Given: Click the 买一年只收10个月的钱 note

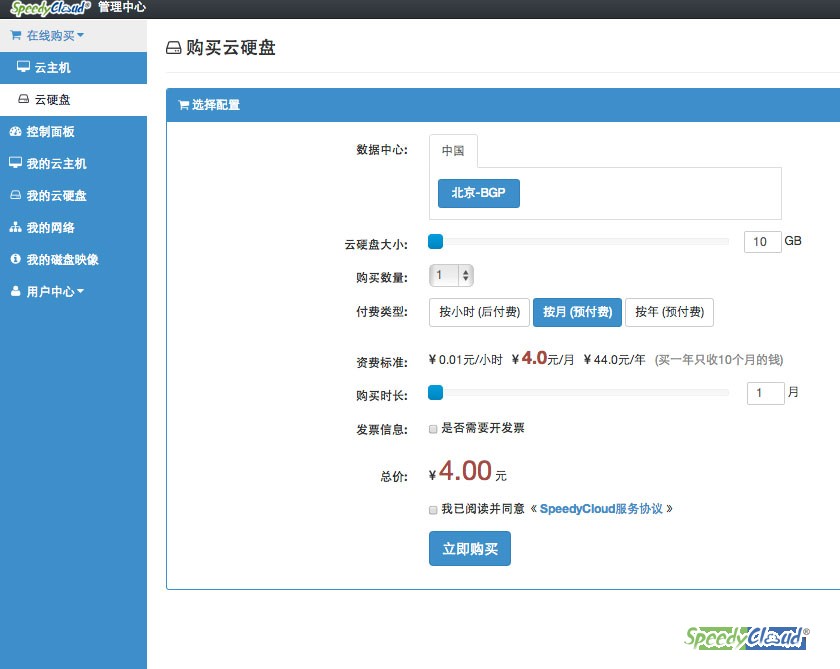Looking at the screenshot, I should coord(718,359).
